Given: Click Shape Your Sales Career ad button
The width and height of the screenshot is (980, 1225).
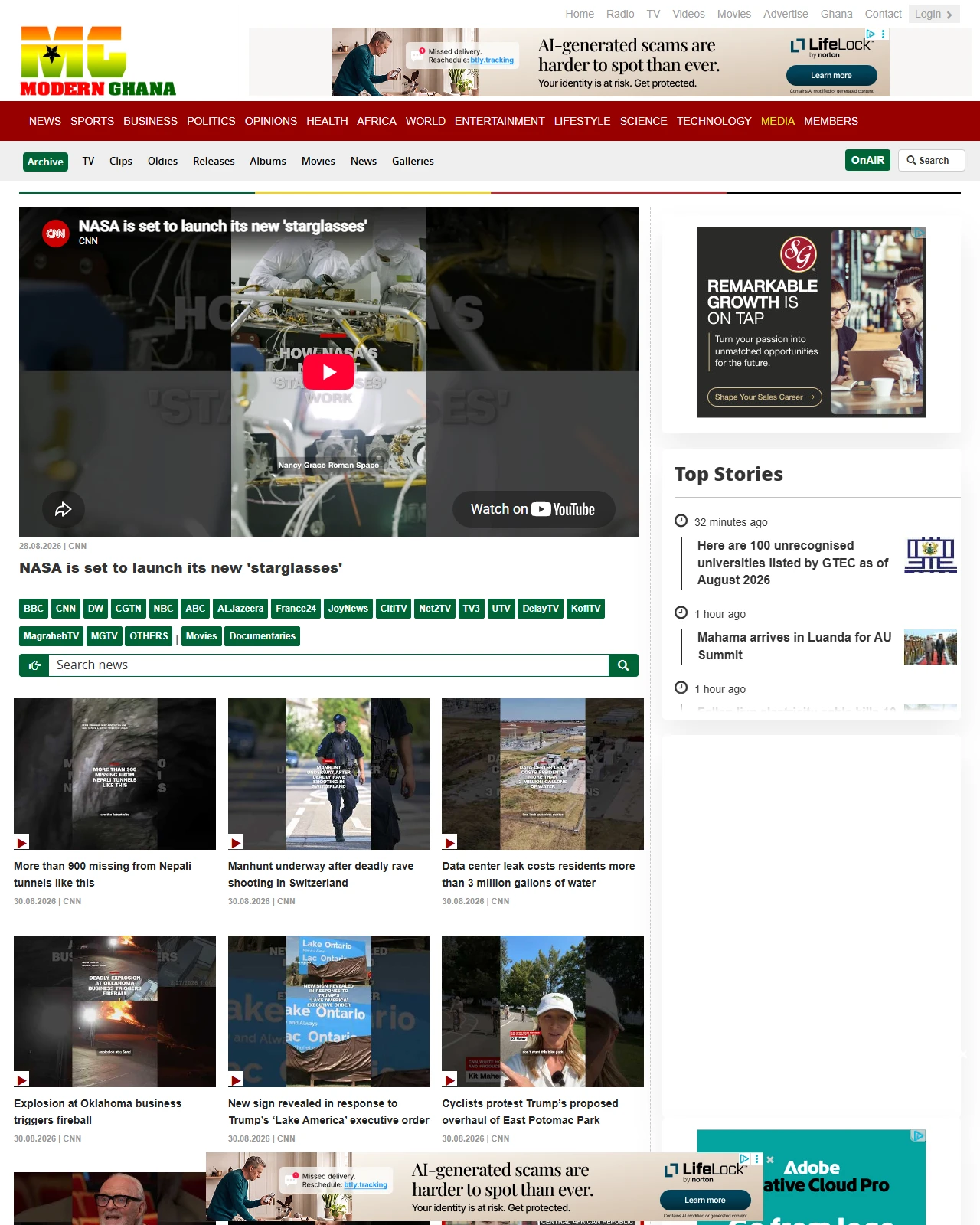Looking at the screenshot, I should tap(765, 397).
